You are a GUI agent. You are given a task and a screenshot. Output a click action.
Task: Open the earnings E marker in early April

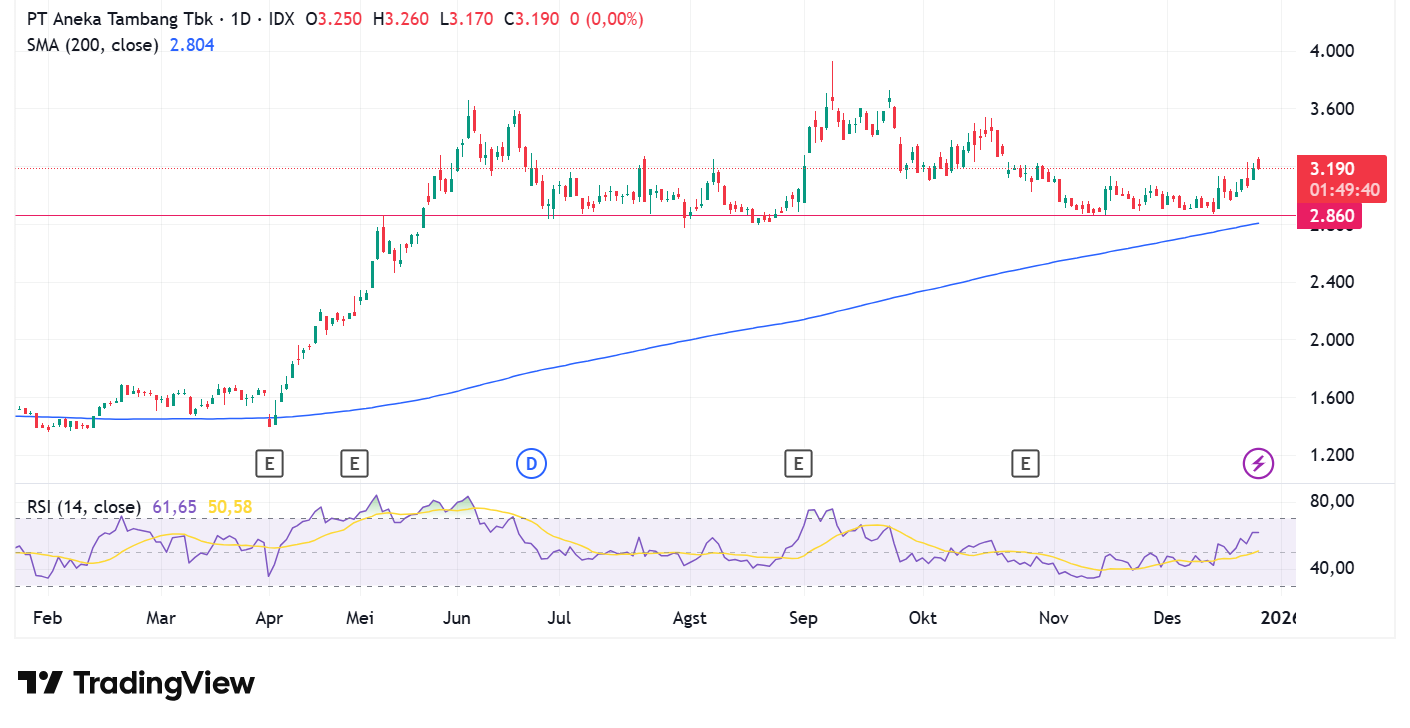point(269,463)
